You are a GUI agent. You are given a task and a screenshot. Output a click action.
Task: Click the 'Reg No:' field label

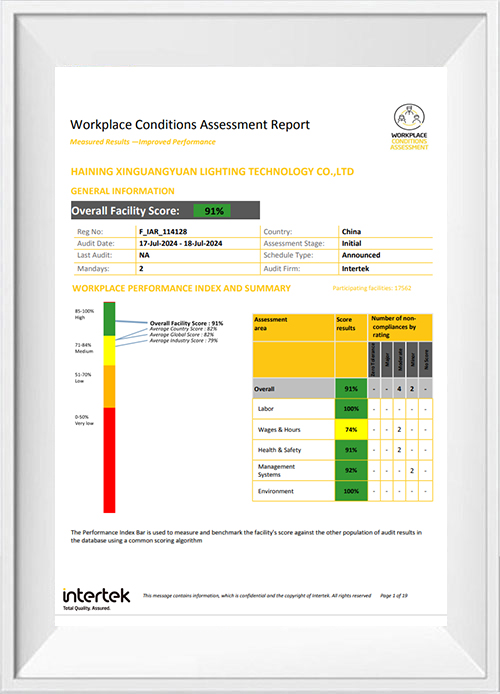90,231
